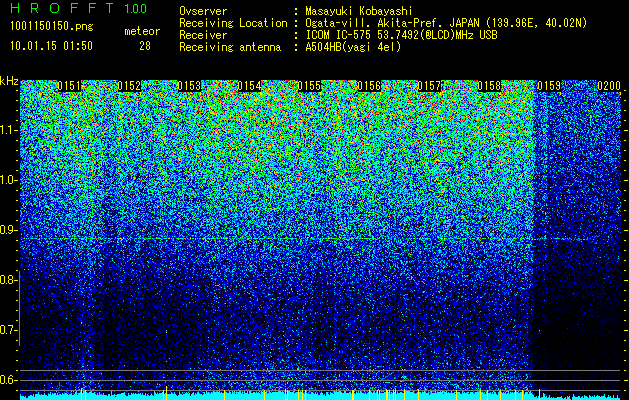Click the 0156 time marker
Viewport: 629px width, 400px height.
[369, 86]
